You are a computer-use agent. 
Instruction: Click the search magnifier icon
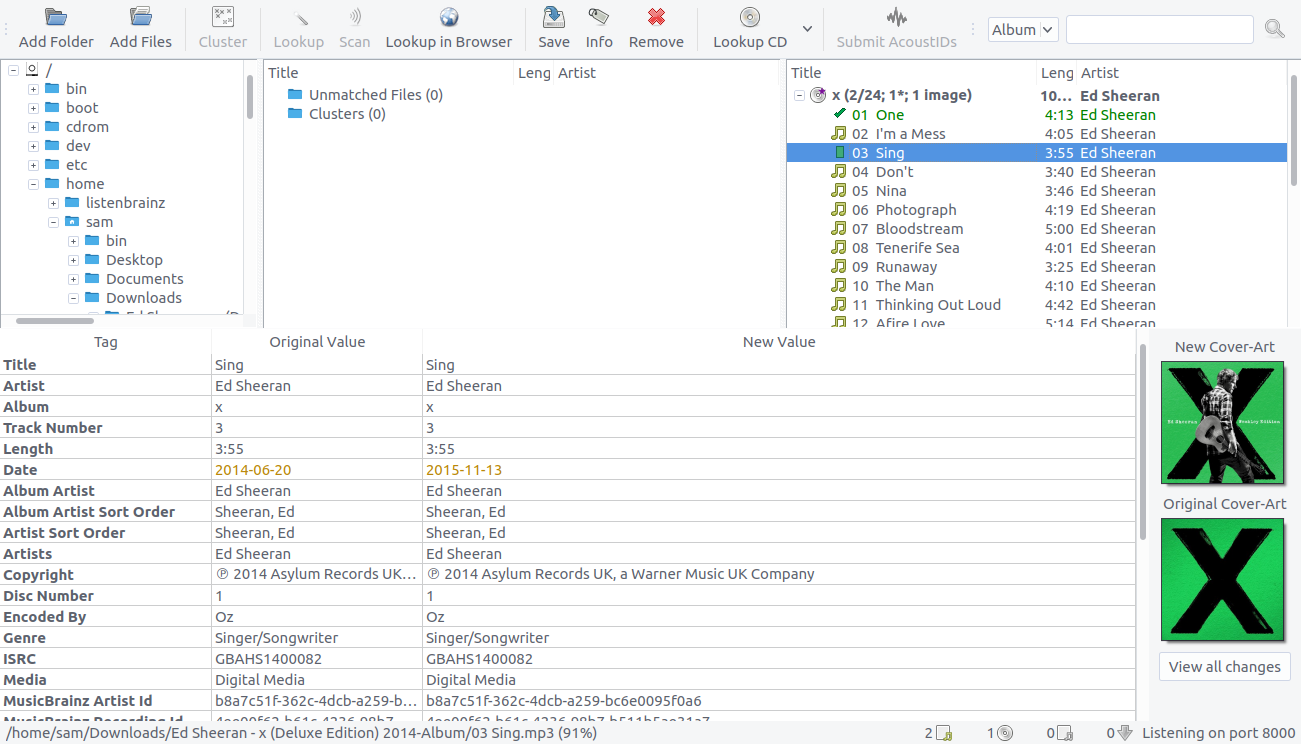[x=1274, y=29]
